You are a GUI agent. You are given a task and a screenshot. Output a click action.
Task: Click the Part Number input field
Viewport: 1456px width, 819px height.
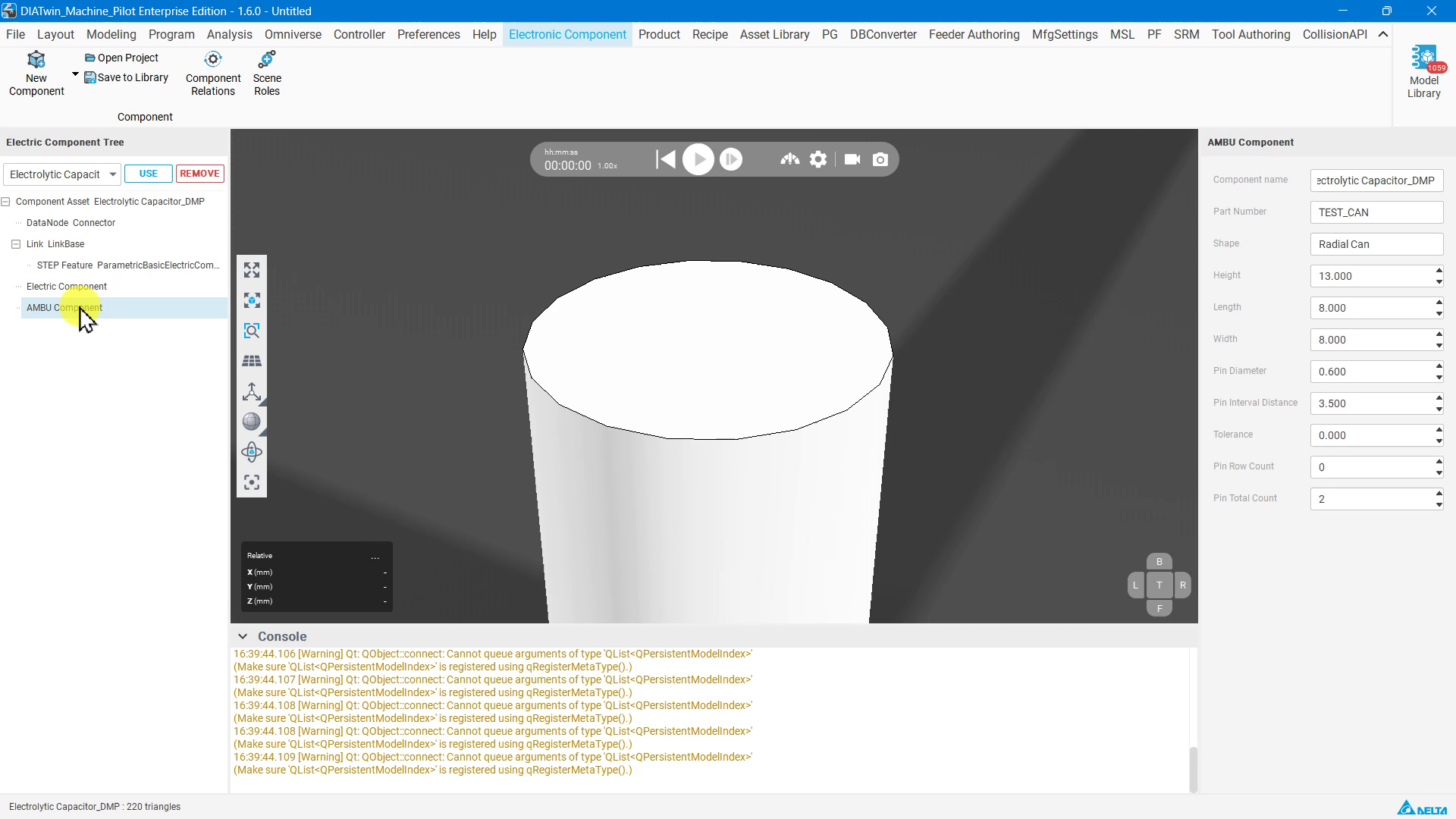[1376, 212]
